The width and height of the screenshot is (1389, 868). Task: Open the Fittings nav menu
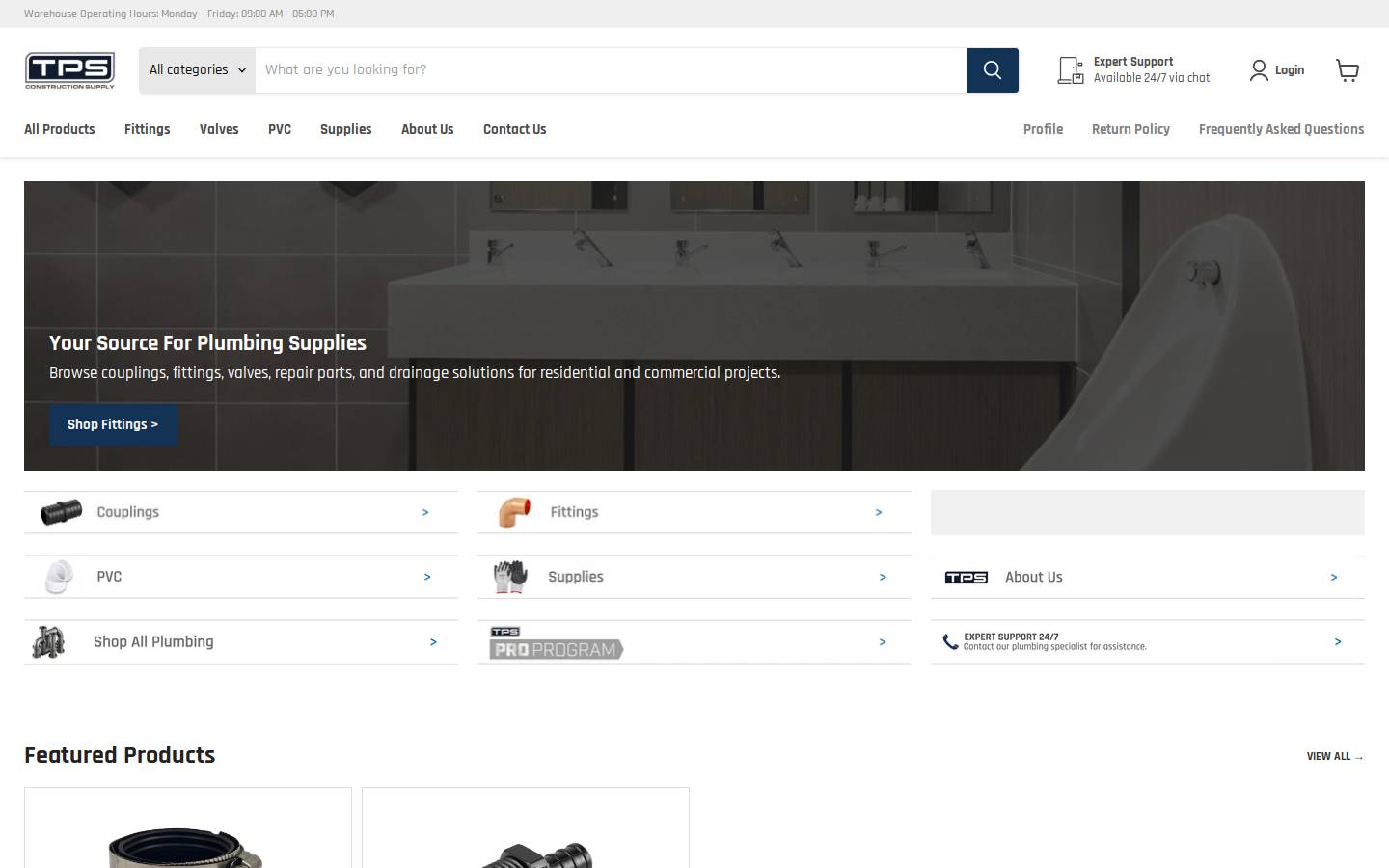tap(148, 129)
